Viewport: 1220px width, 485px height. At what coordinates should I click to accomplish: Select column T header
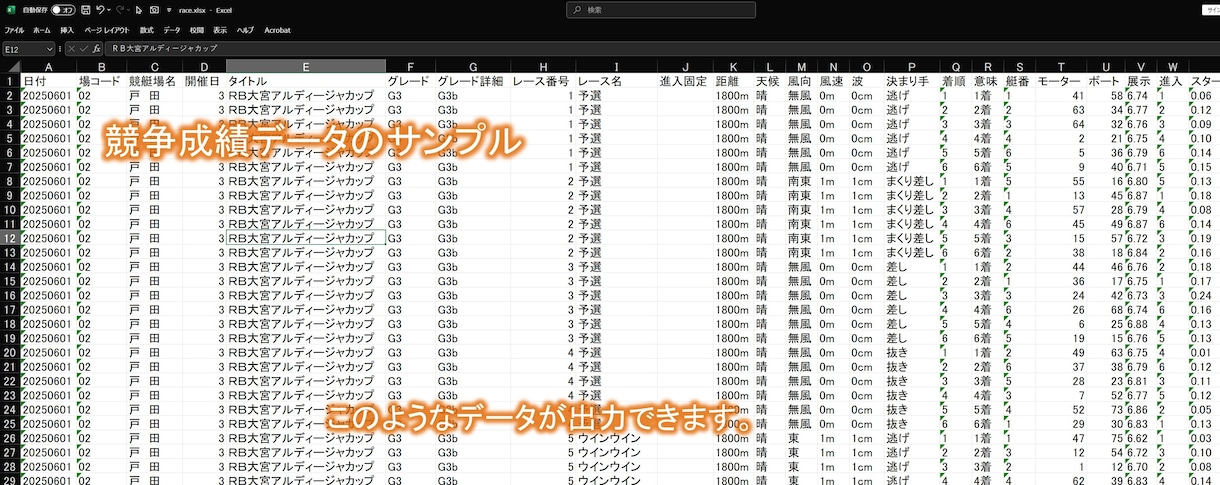(1061, 66)
